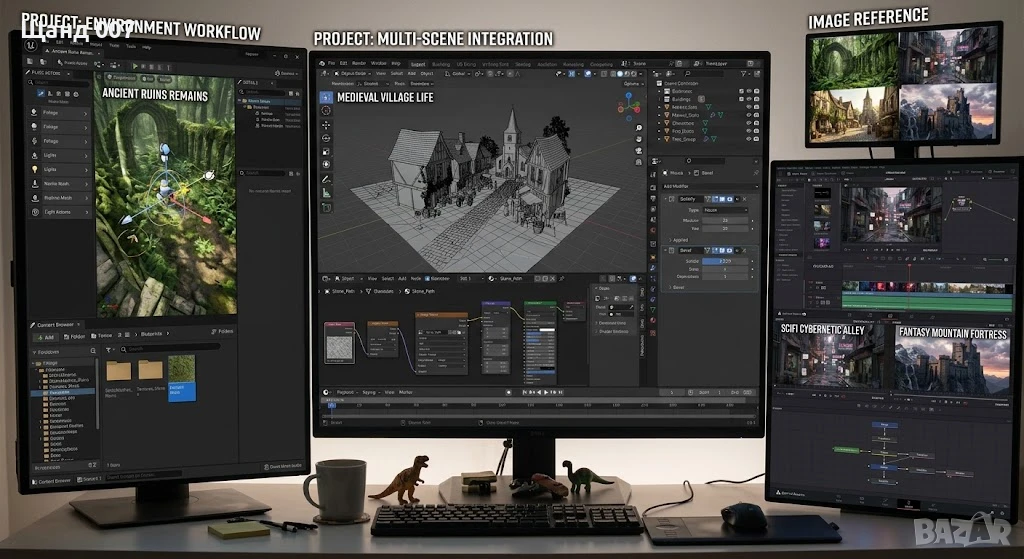The width and height of the screenshot is (1024, 559).
Task: Toggle the checkbox in shader editor header
Action: pos(427,278)
